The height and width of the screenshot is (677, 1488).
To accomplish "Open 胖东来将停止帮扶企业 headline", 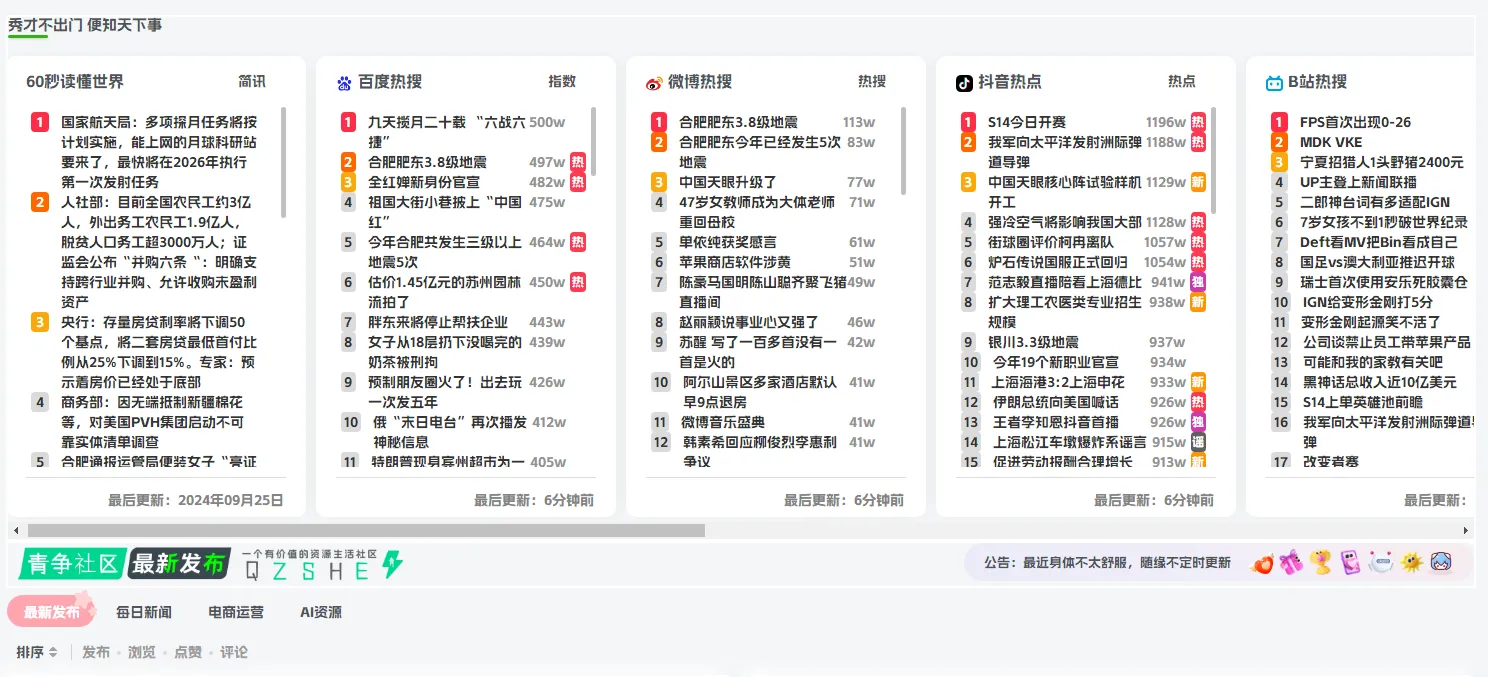I will (438, 322).
